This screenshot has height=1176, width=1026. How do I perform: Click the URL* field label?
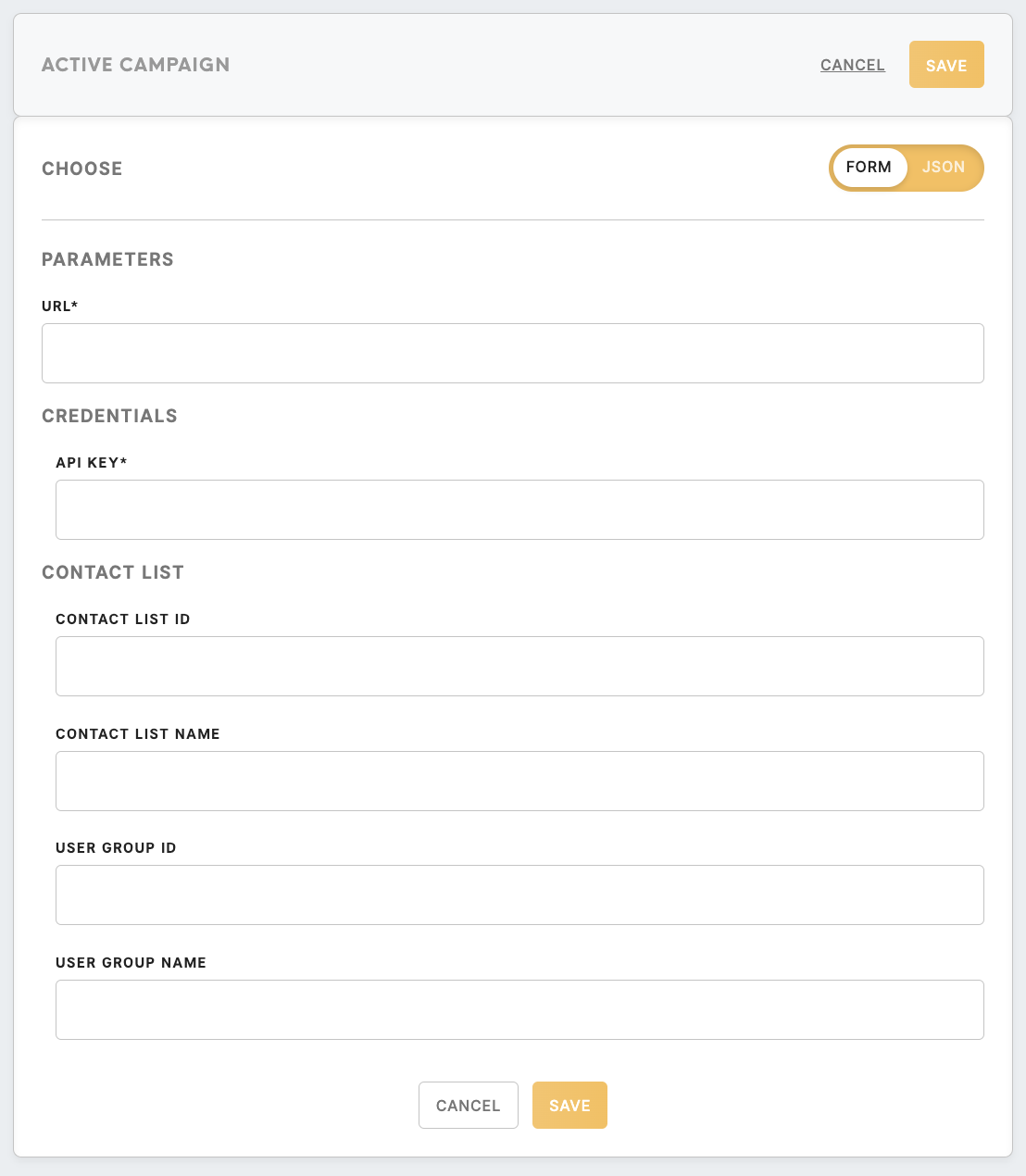[59, 307]
